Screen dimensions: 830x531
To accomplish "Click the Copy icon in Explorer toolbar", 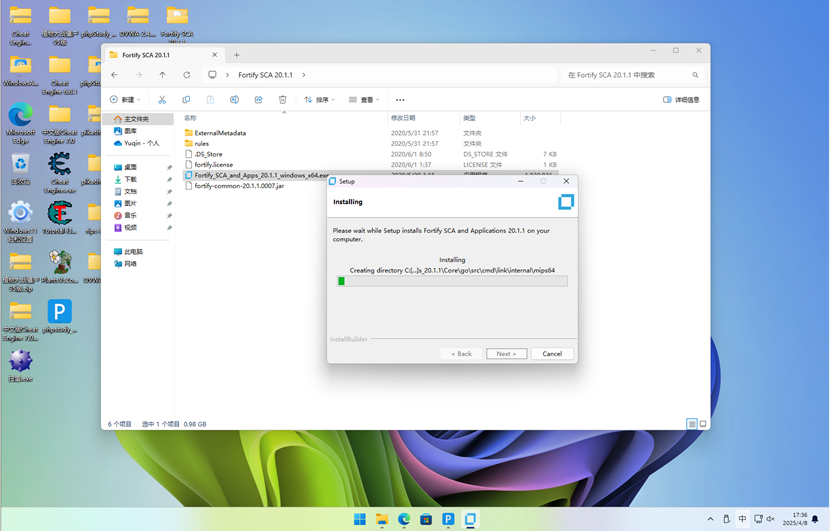I will [x=186, y=100].
